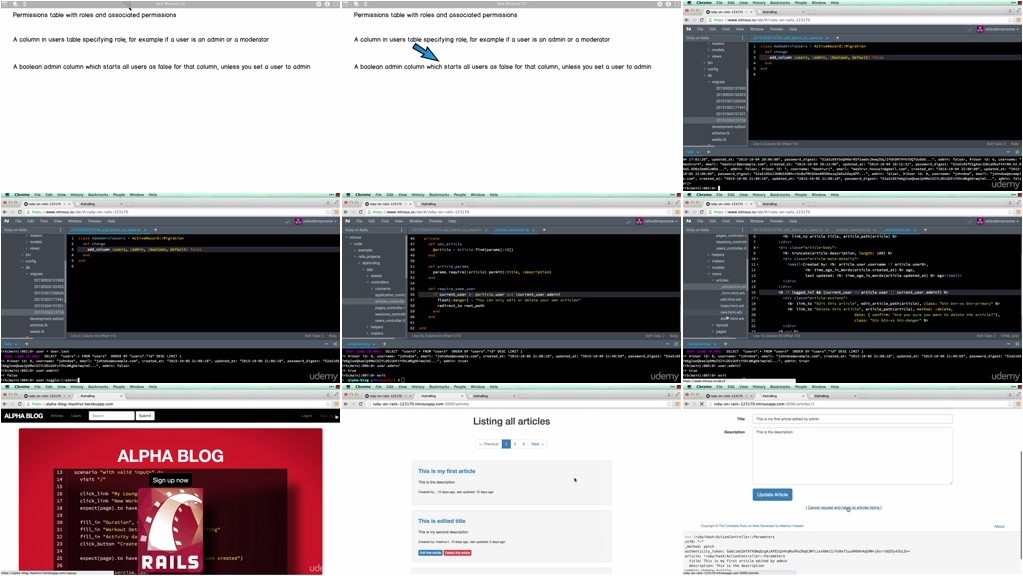1023x576 pixels.
Task: Click the stop-loading X icon in edit form frame
Action: (701, 404)
